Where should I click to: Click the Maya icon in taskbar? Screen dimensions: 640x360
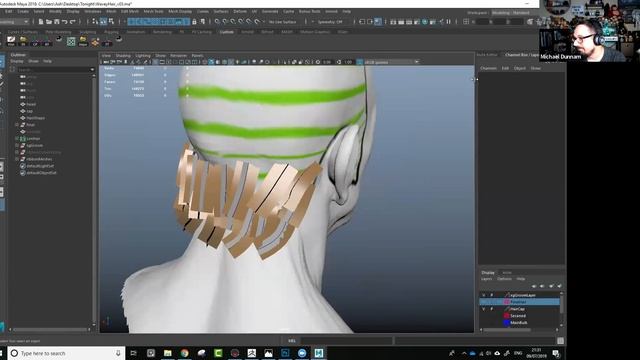[319, 353]
